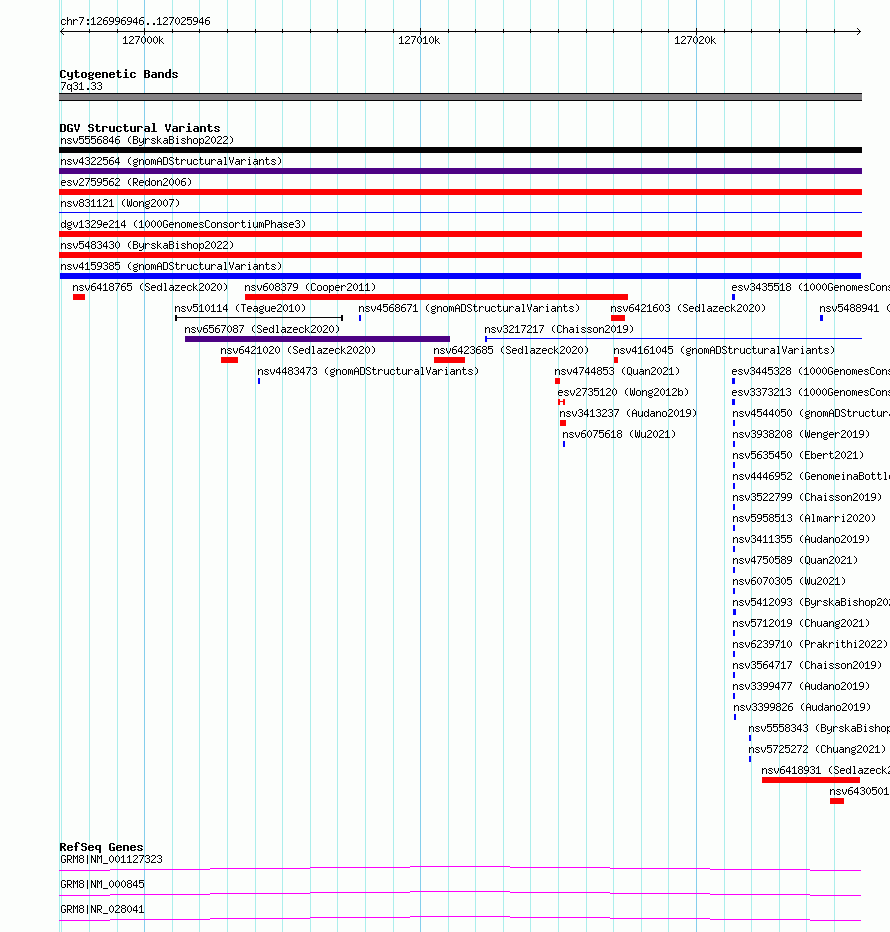This screenshot has width=890, height=932.
Task: Click the purple nsv4322564 variant bar
Action: [x=460, y=171]
